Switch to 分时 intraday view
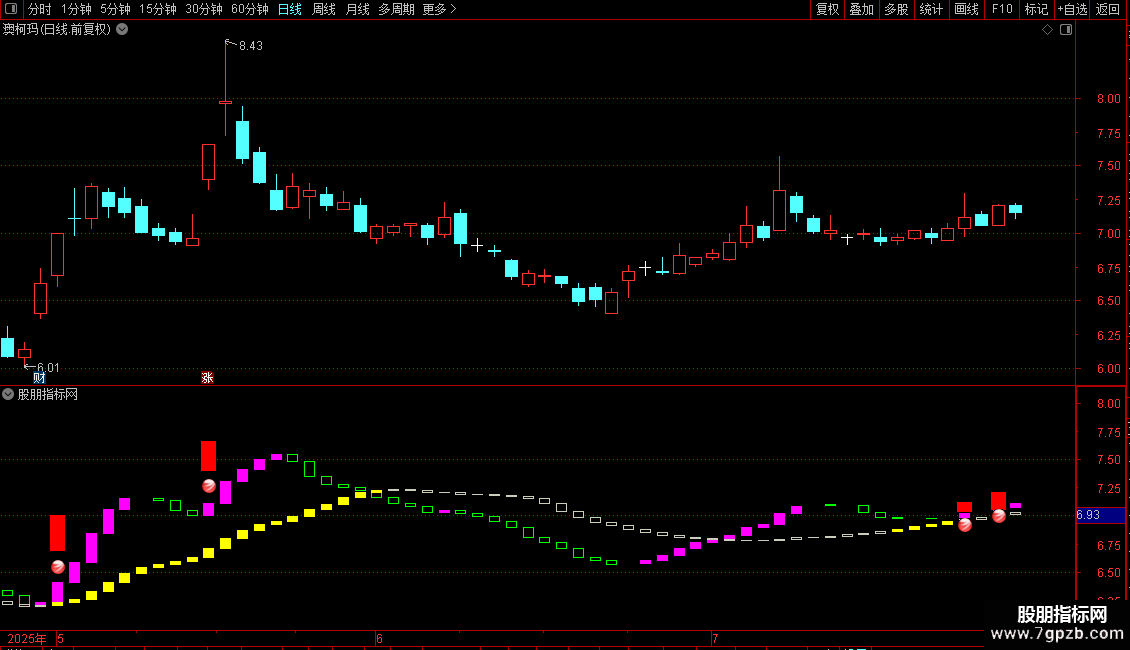Image resolution: width=1130 pixels, height=650 pixels. point(40,9)
